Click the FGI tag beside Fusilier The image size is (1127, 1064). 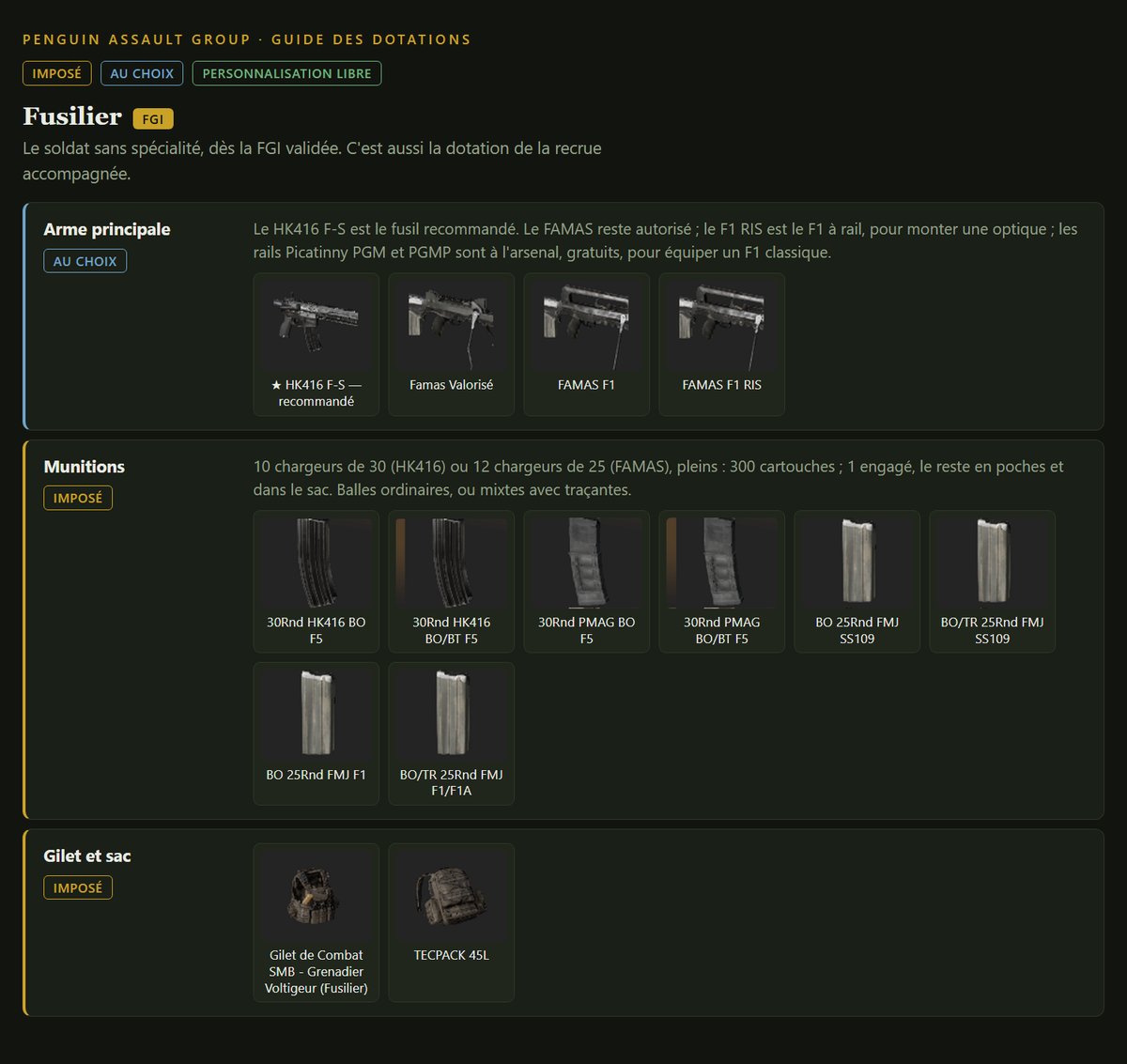153,119
